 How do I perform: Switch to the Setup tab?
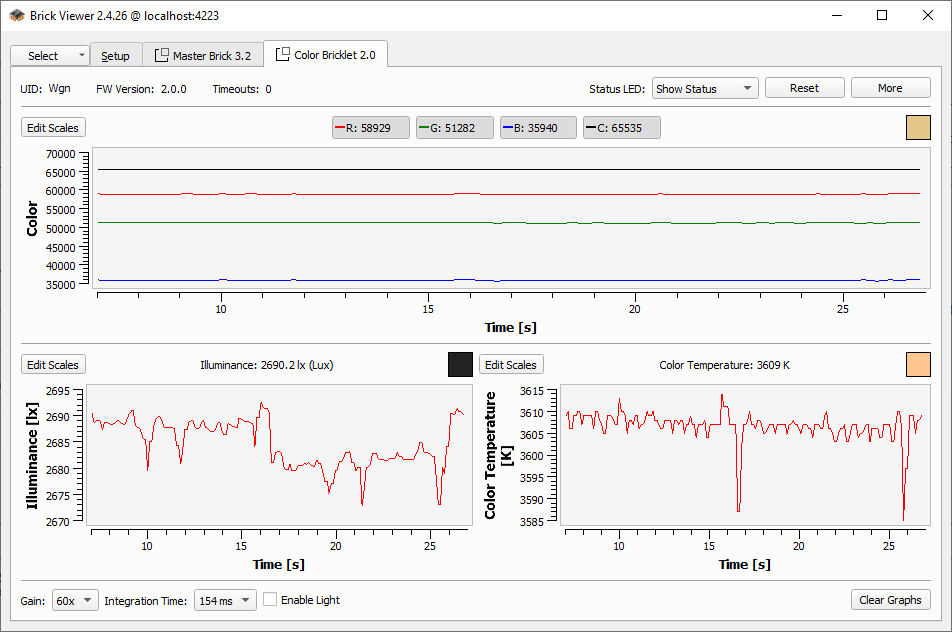tap(115, 56)
